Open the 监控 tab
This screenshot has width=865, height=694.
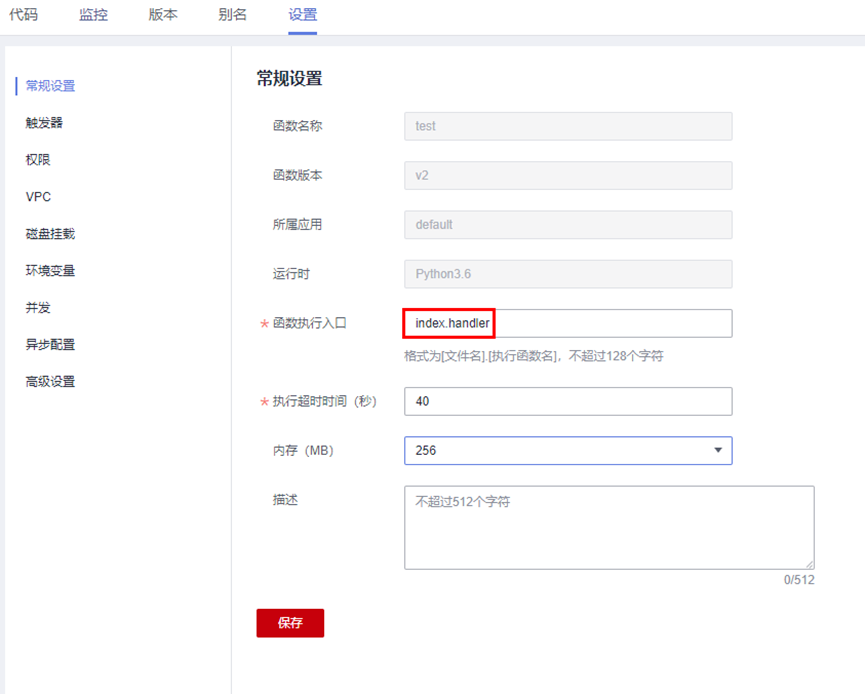93,15
